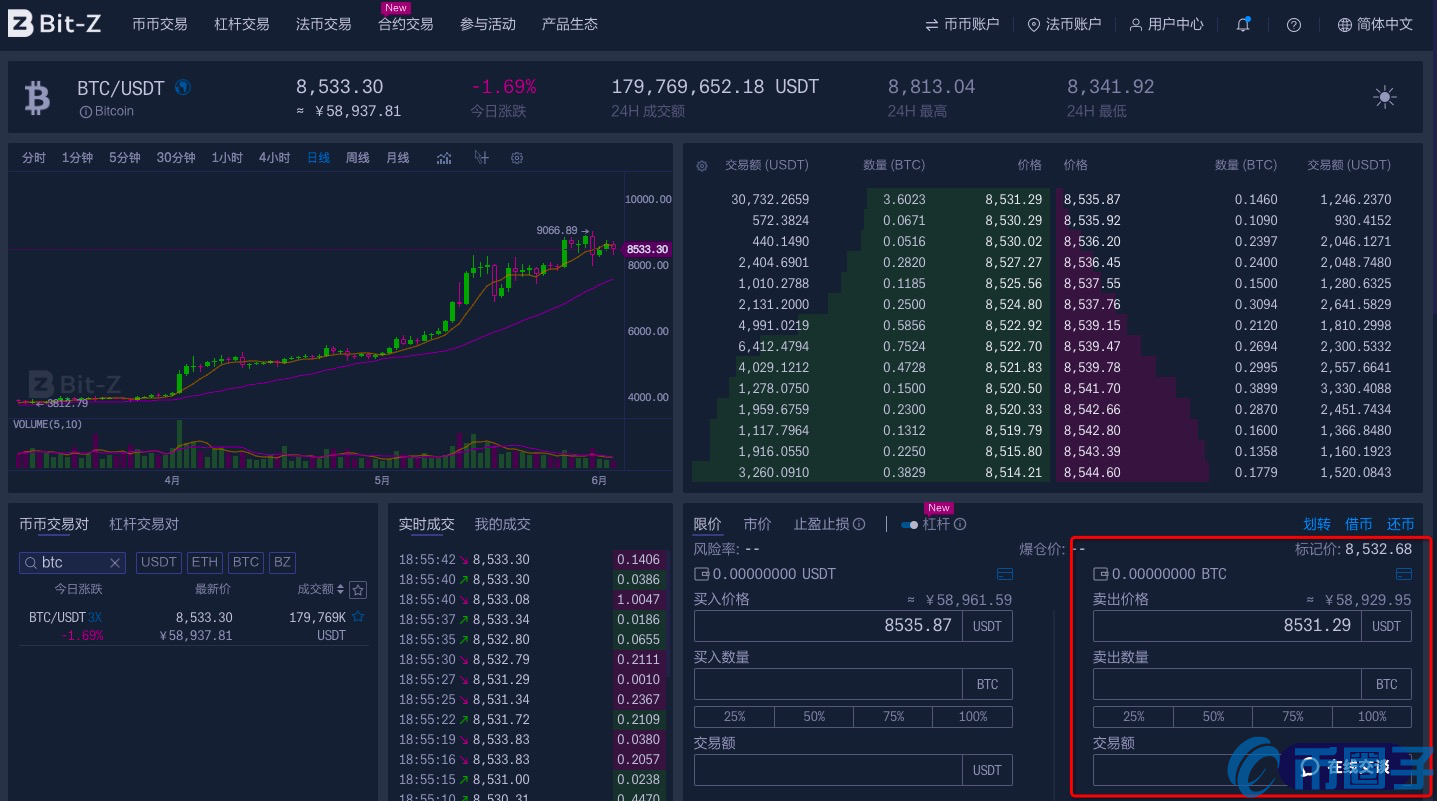
Task: Click the 买入数量 input field
Action: click(828, 685)
